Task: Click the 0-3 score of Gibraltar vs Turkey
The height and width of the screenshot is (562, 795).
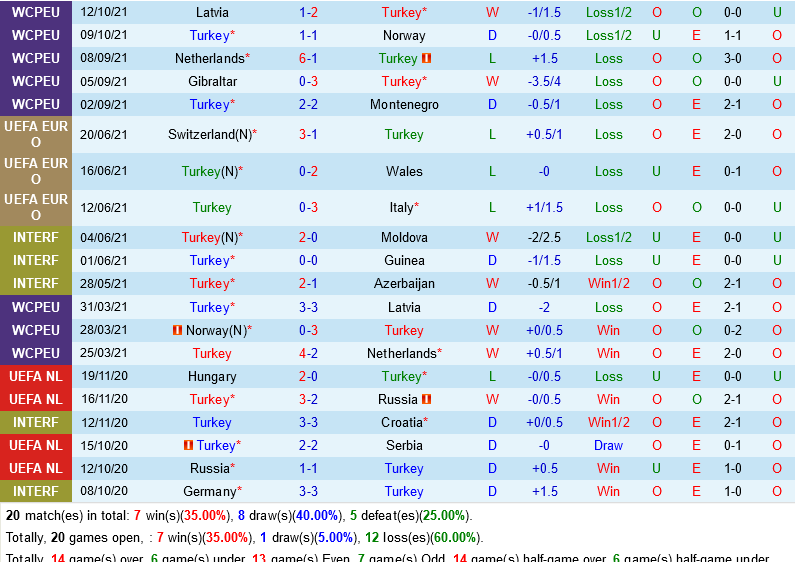Action: 308,81
